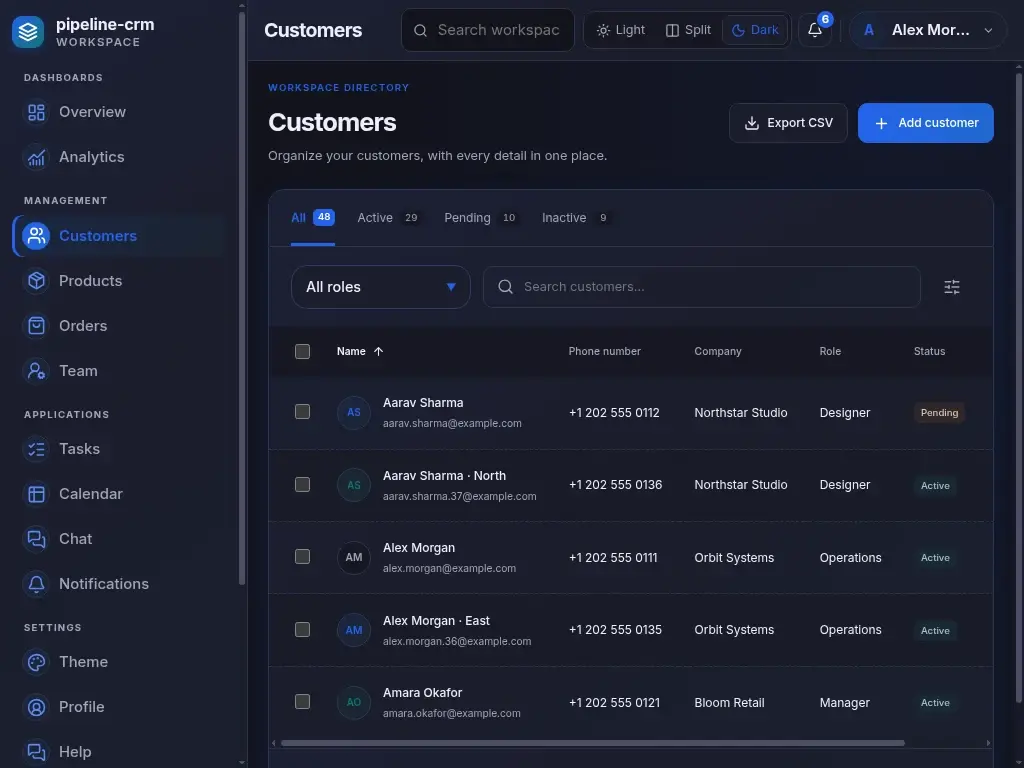Click the AM avatar for Alex Morgan · East

[x=354, y=630]
